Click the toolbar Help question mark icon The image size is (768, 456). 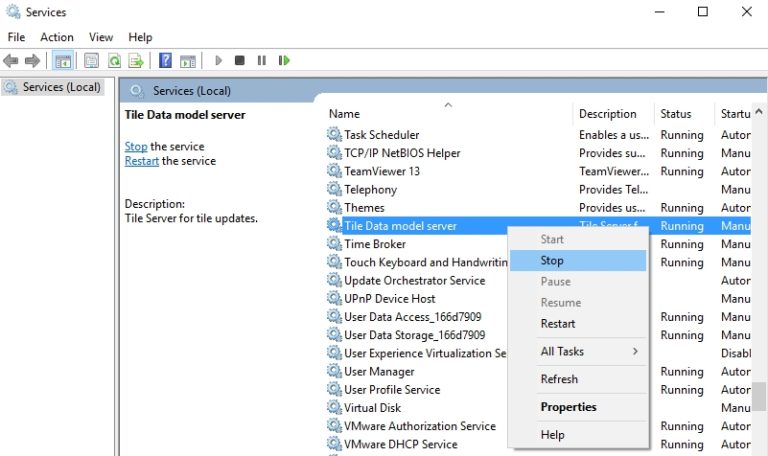click(x=165, y=61)
